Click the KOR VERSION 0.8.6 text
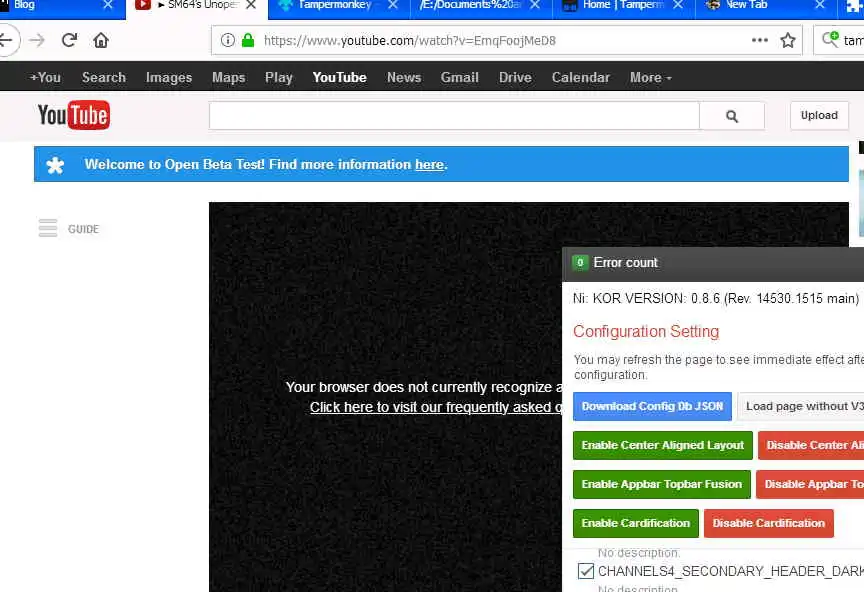The height and width of the screenshot is (592, 864). (x=716, y=299)
